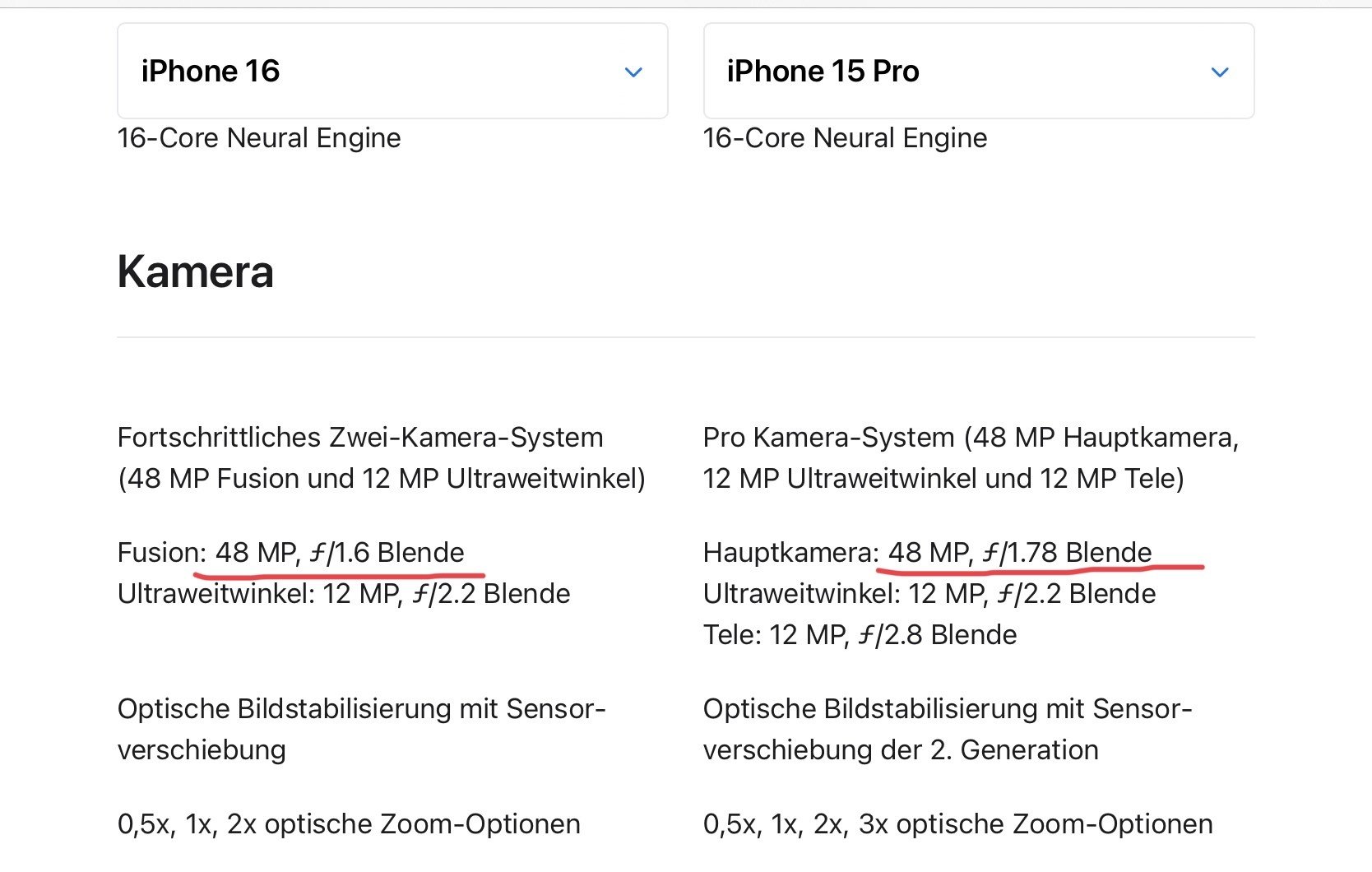Click the Tele 12 MP ƒ/2.8 Blende line
Image resolution: width=1372 pixels, height=872 pixels.
[x=860, y=634]
